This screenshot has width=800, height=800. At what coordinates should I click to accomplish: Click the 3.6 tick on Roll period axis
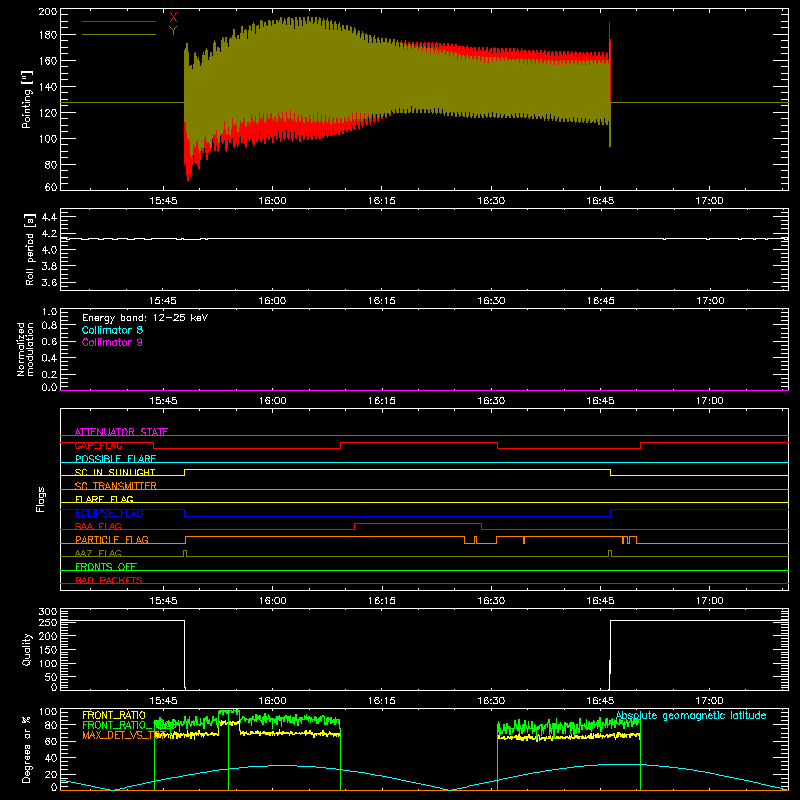coord(49,282)
